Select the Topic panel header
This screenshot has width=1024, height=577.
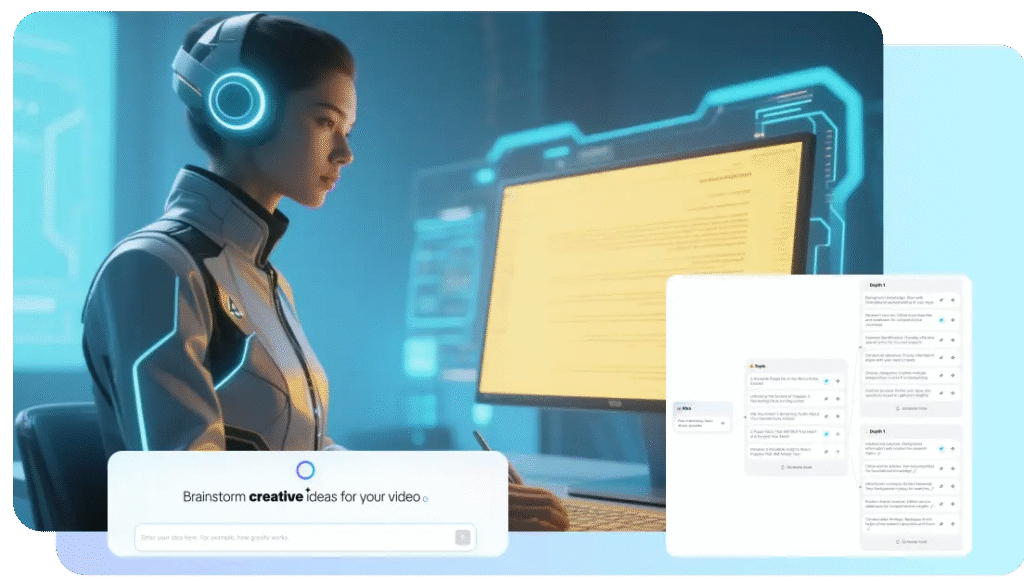[758, 366]
